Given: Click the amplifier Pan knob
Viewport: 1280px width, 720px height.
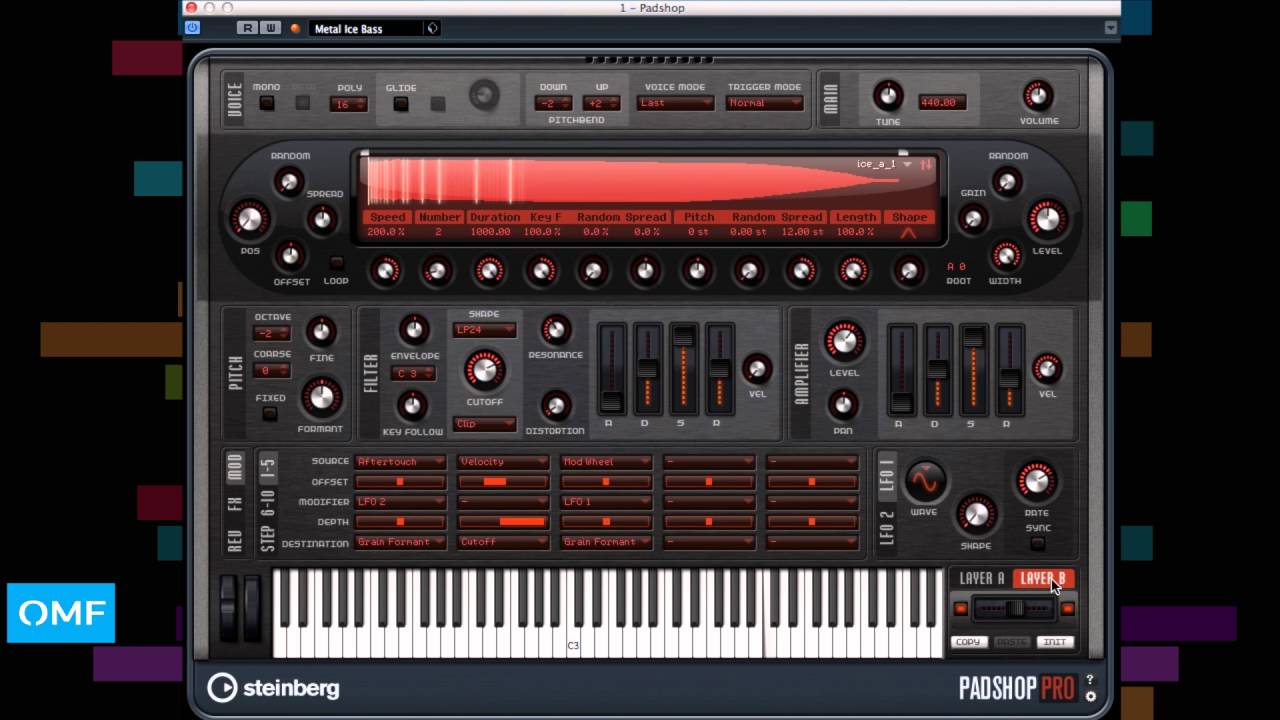Looking at the screenshot, I should pyautogui.click(x=843, y=404).
